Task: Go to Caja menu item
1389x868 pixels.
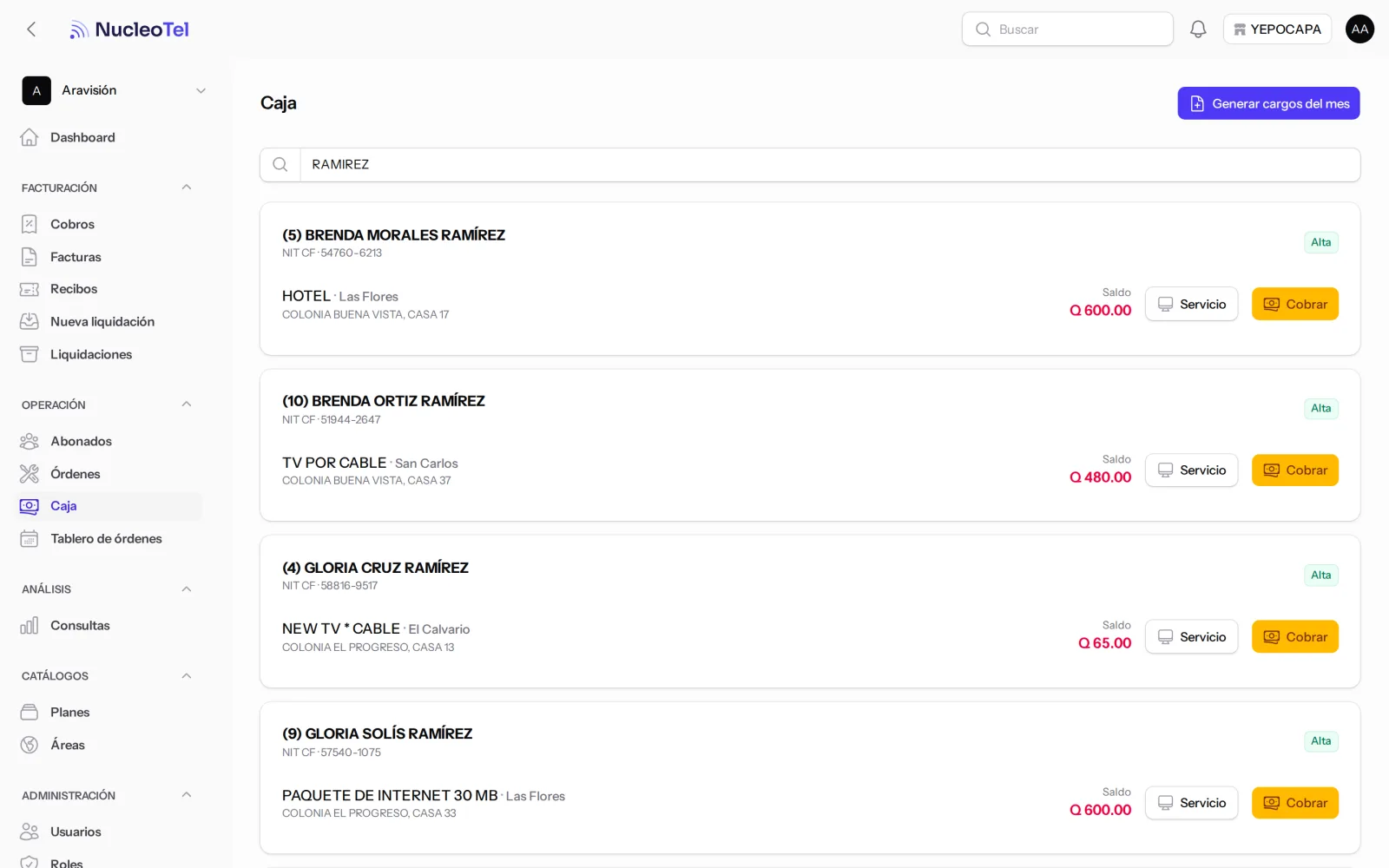Action: 109,506
